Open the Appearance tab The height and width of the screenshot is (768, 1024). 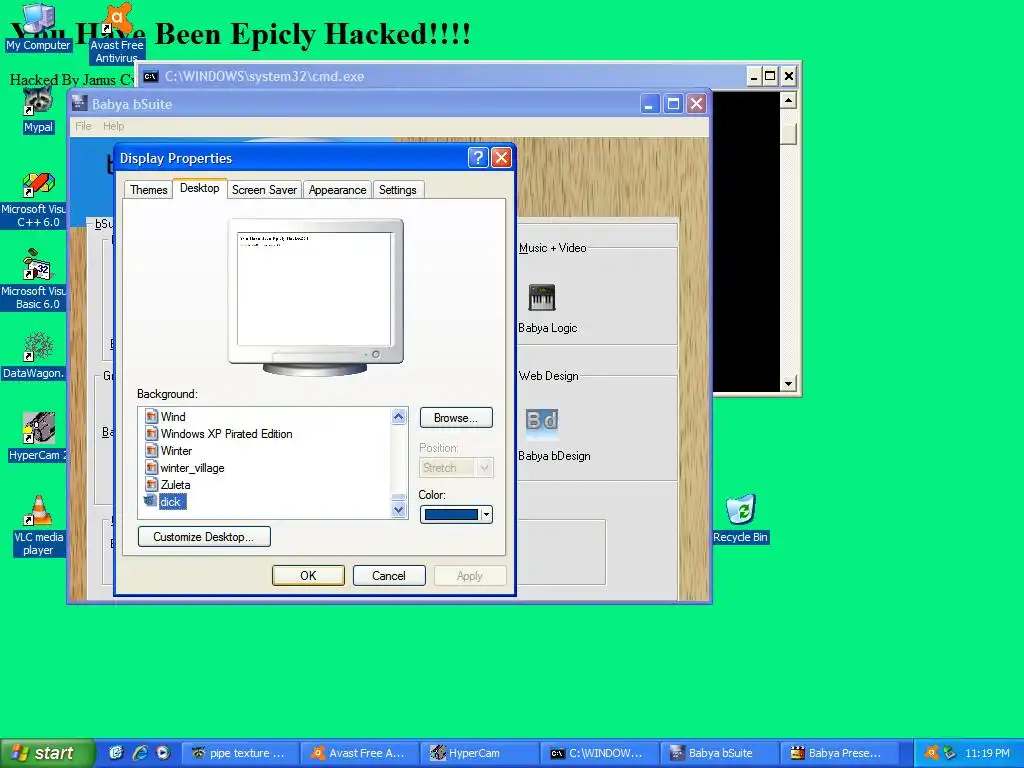[338, 190]
